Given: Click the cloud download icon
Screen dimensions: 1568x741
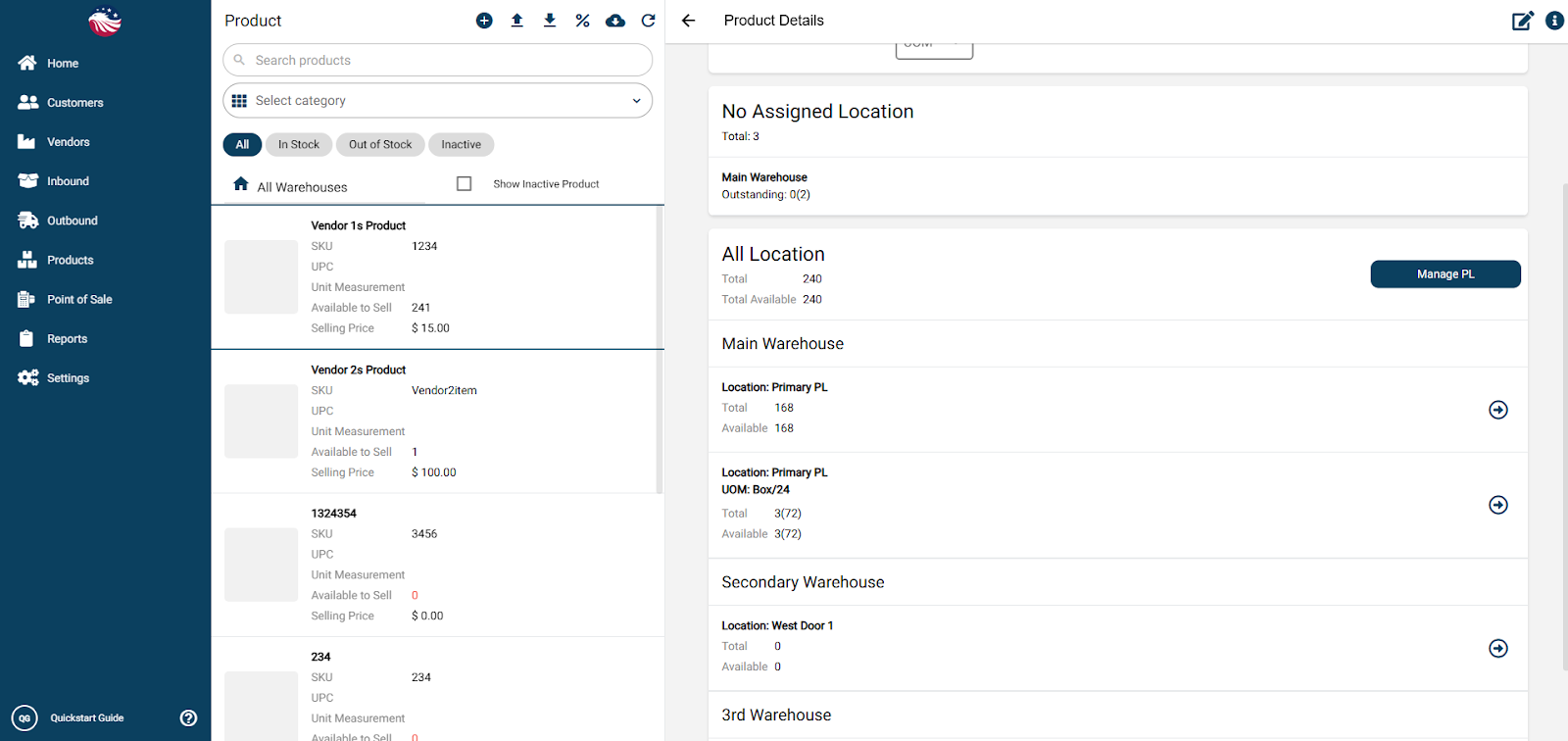Looking at the screenshot, I should tap(615, 21).
